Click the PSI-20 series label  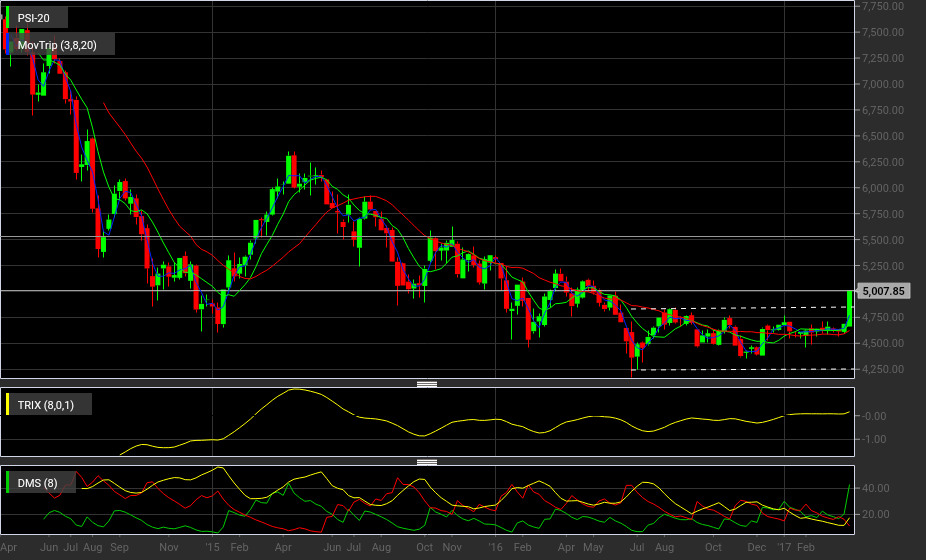[x=34, y=18]
